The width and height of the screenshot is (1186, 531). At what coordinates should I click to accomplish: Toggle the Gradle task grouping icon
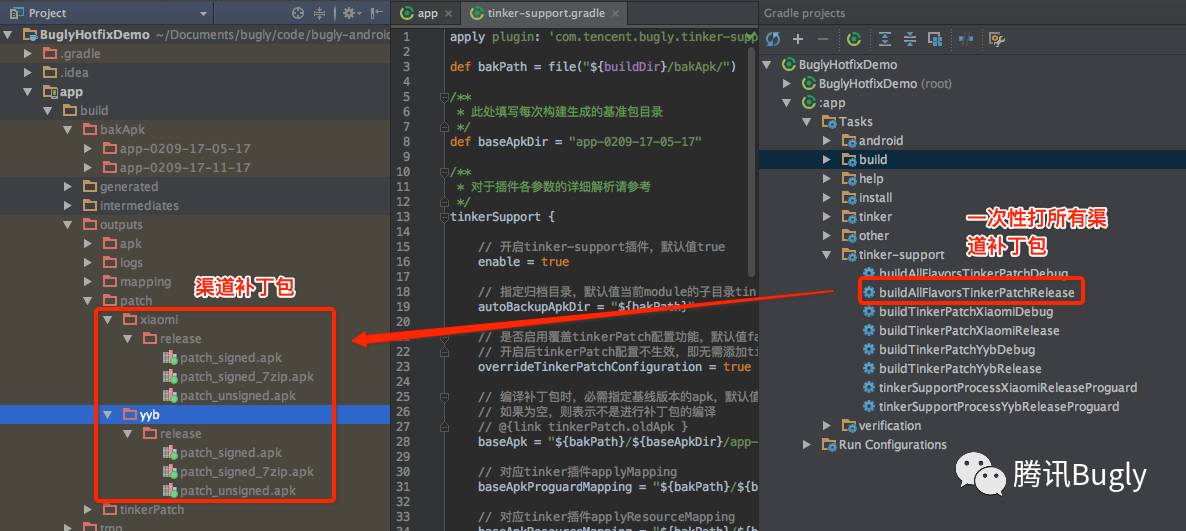click(x=935, y=39)
